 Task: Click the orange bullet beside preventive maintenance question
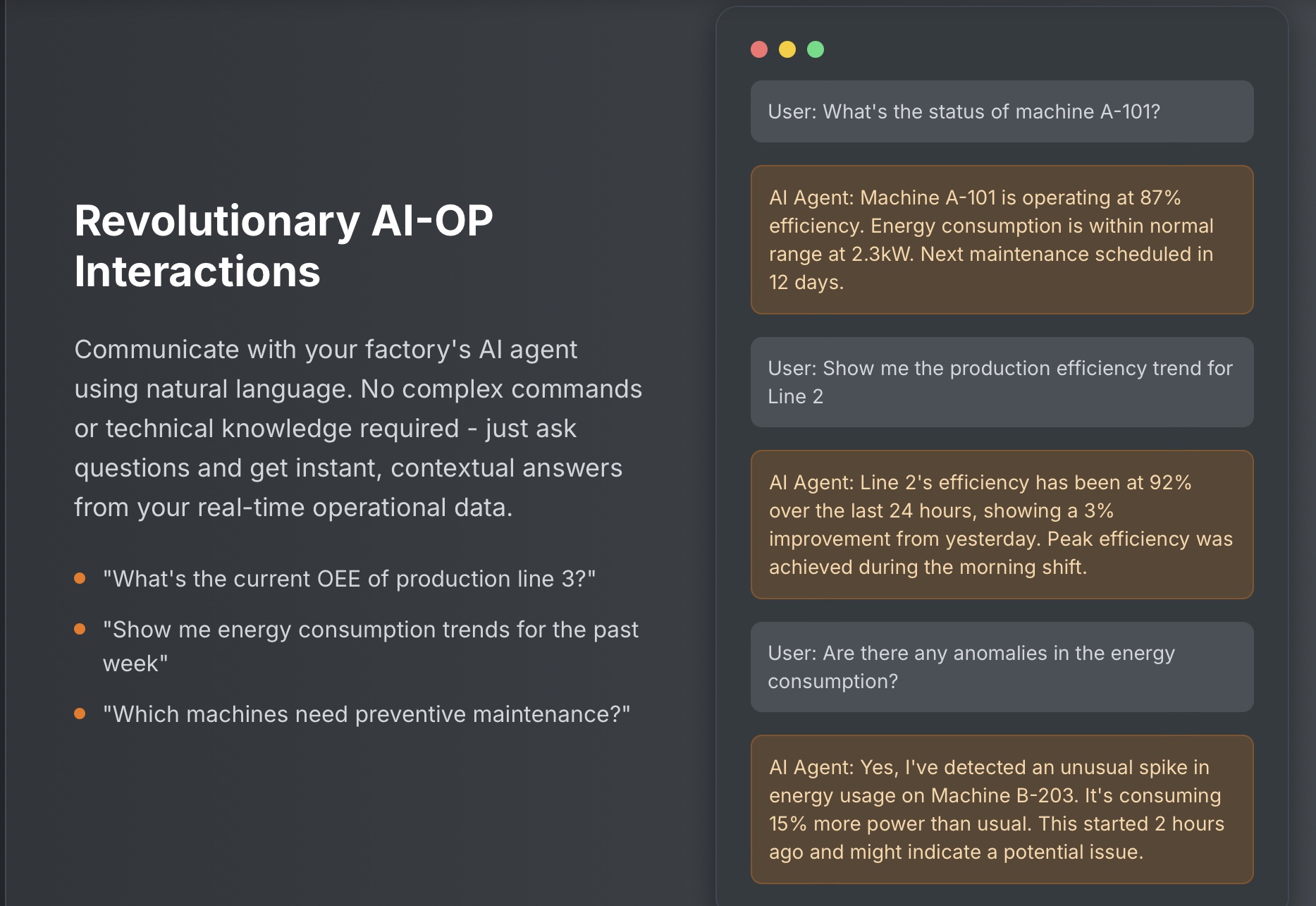coord(80,714)
